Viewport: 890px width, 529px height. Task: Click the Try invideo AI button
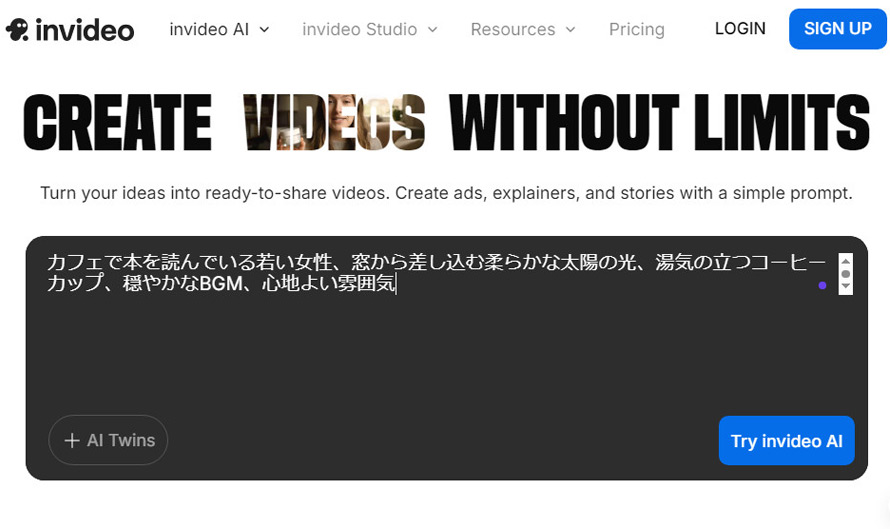(786, 440)
